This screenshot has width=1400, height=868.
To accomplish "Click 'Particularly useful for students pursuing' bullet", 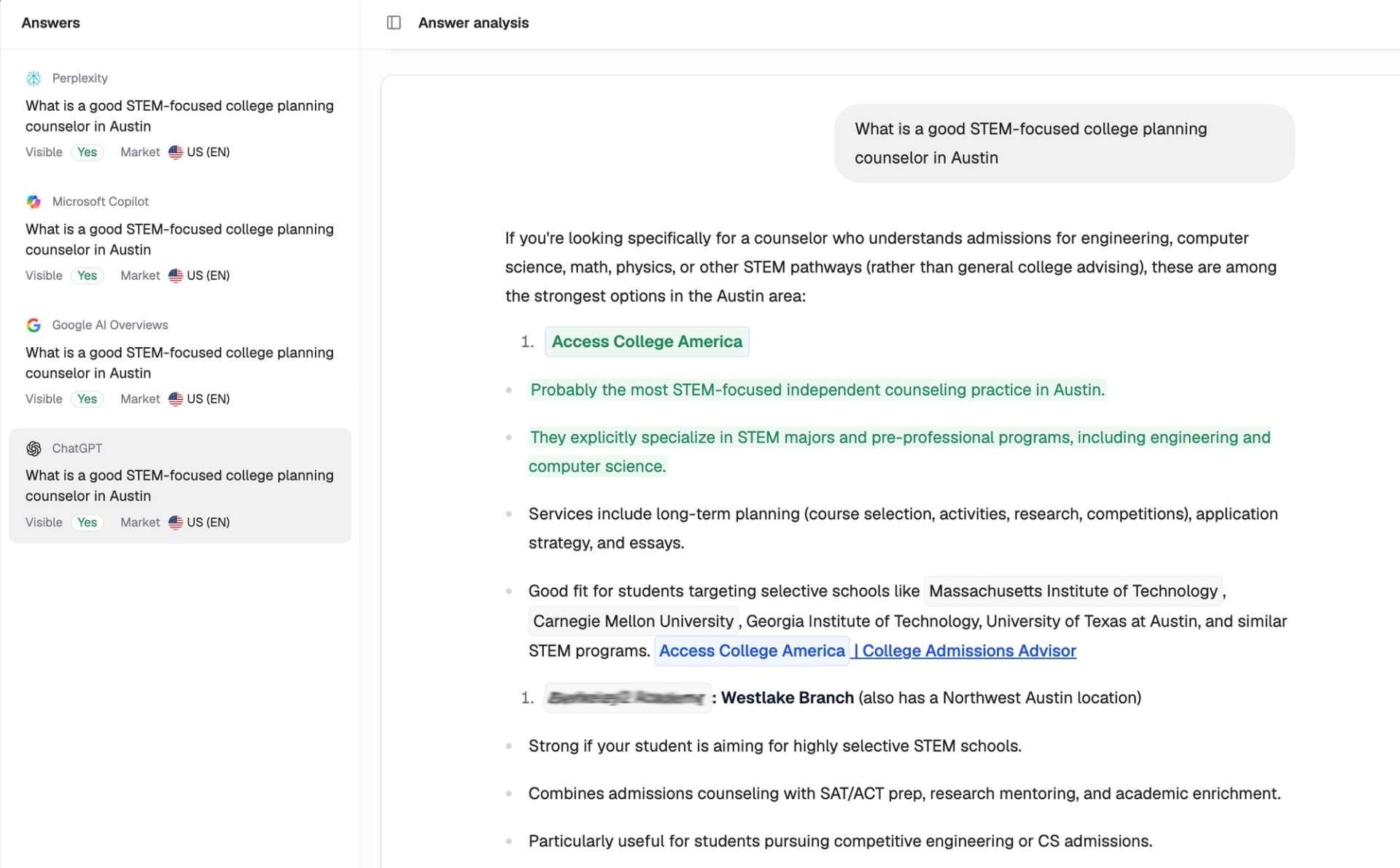I will click(x=840, y=841).
